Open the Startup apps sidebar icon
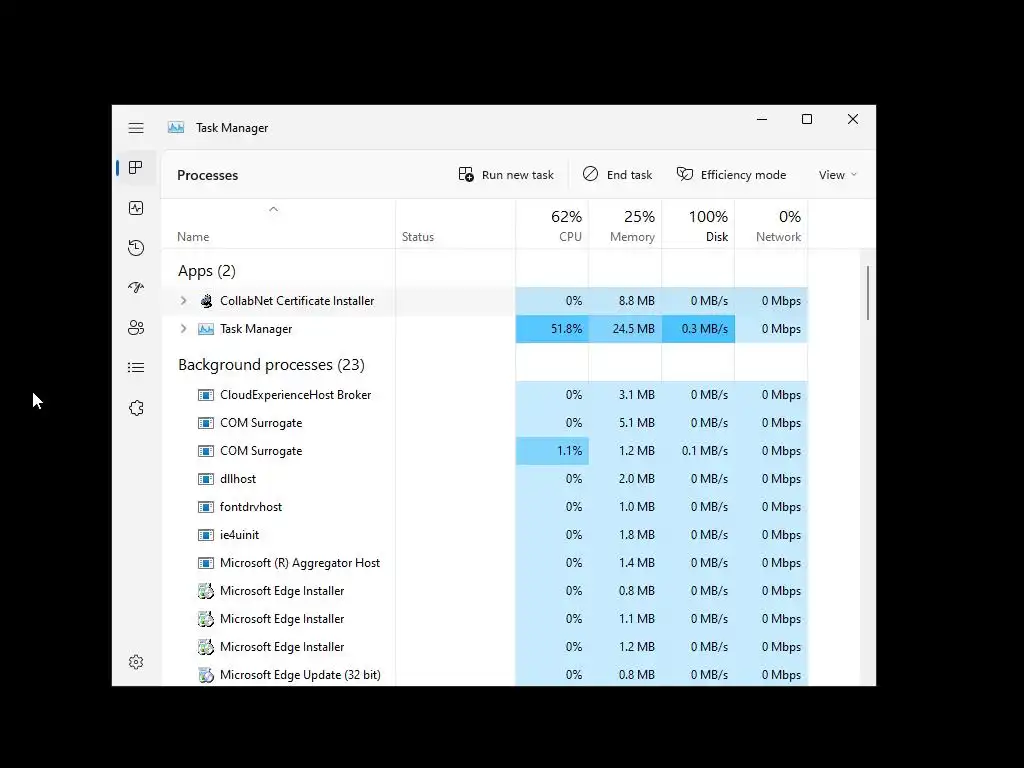The height and width of the screenshot is (768, 1024). (136, 287)
